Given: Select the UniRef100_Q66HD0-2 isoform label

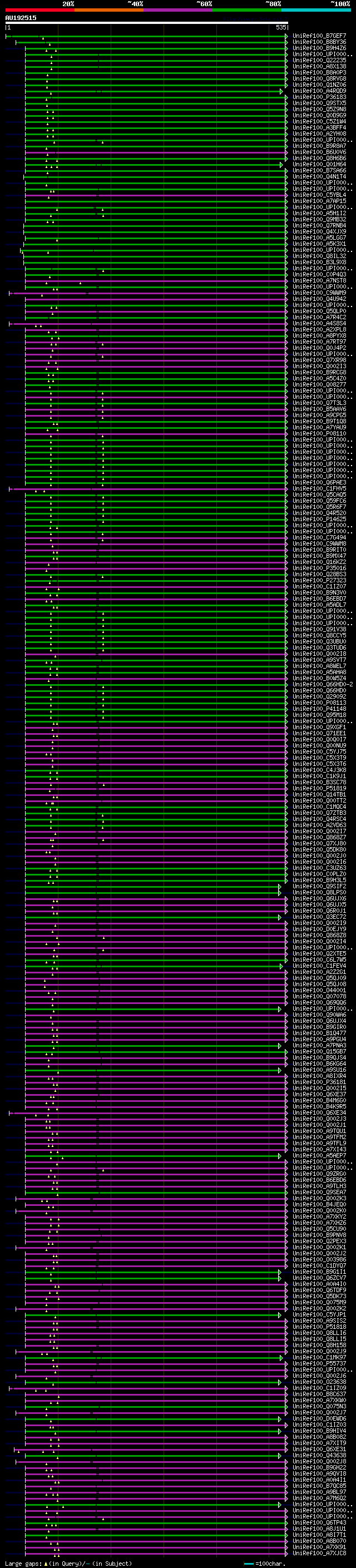Looking at the screenshot, I should [x=323, y=685].
